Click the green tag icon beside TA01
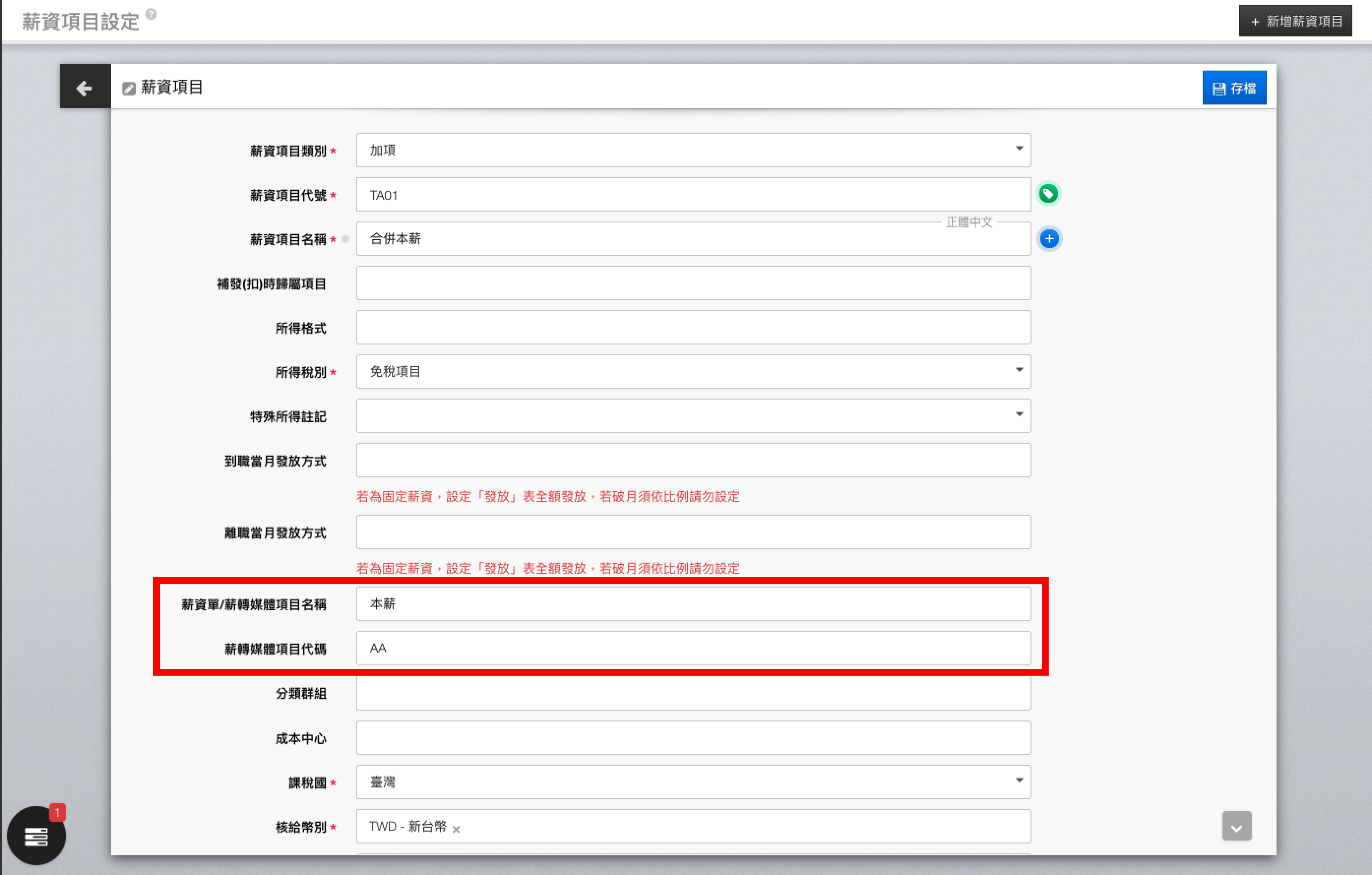The width and height of the screenshot is (1372, 875). pyautogui.click(x=1048, y=194)
